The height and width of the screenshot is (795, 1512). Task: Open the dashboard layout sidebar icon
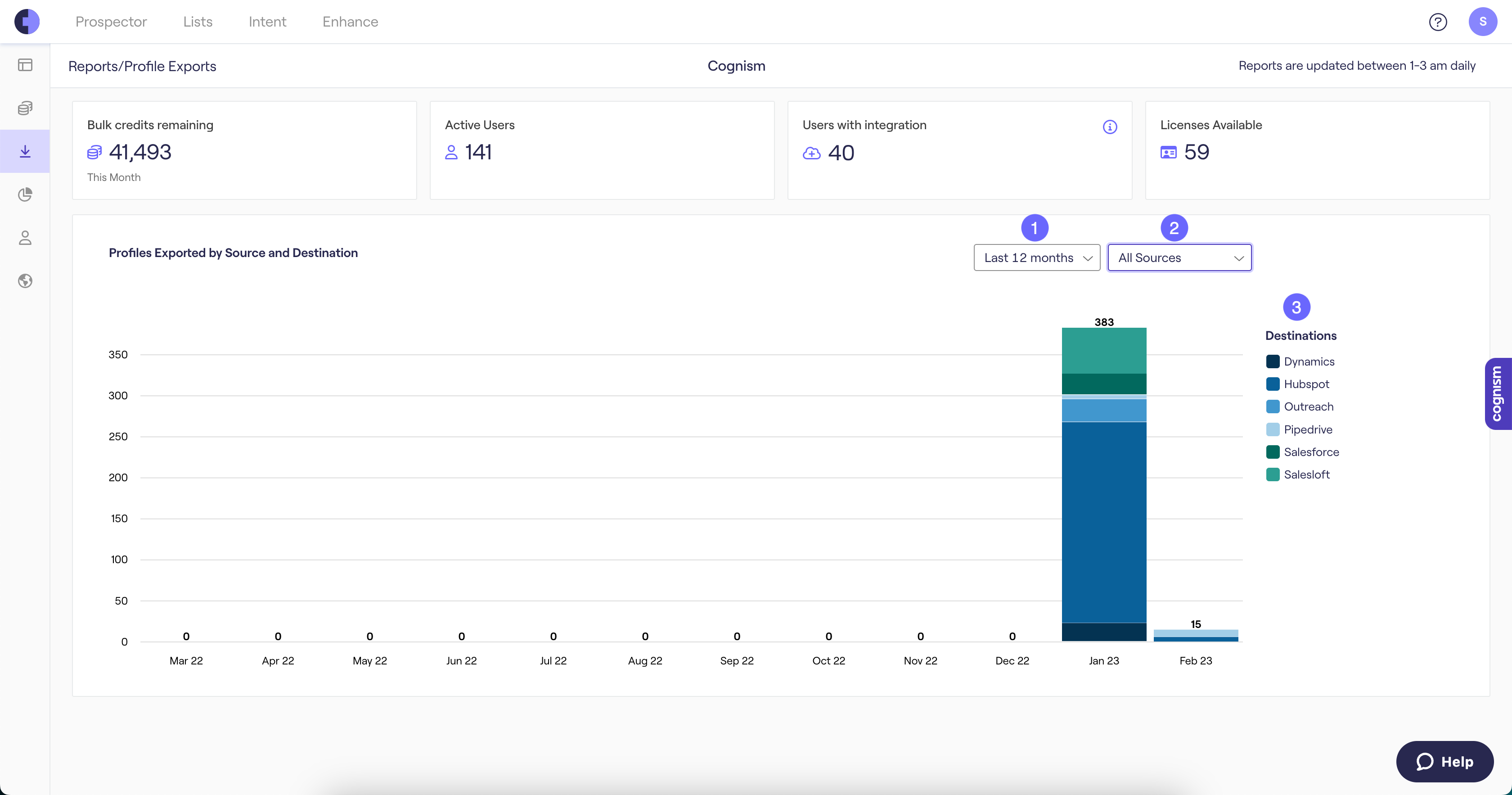pos(25,64)
